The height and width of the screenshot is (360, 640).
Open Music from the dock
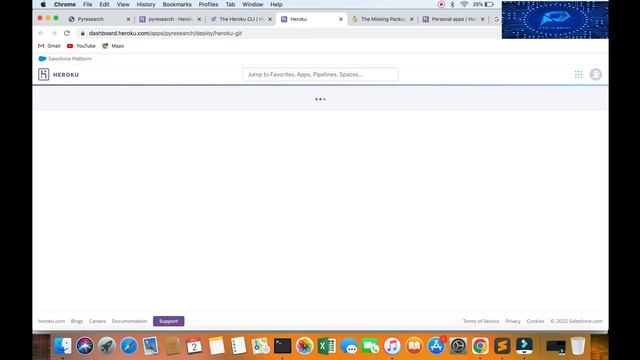pyautogui.click(x=392, y=346)
